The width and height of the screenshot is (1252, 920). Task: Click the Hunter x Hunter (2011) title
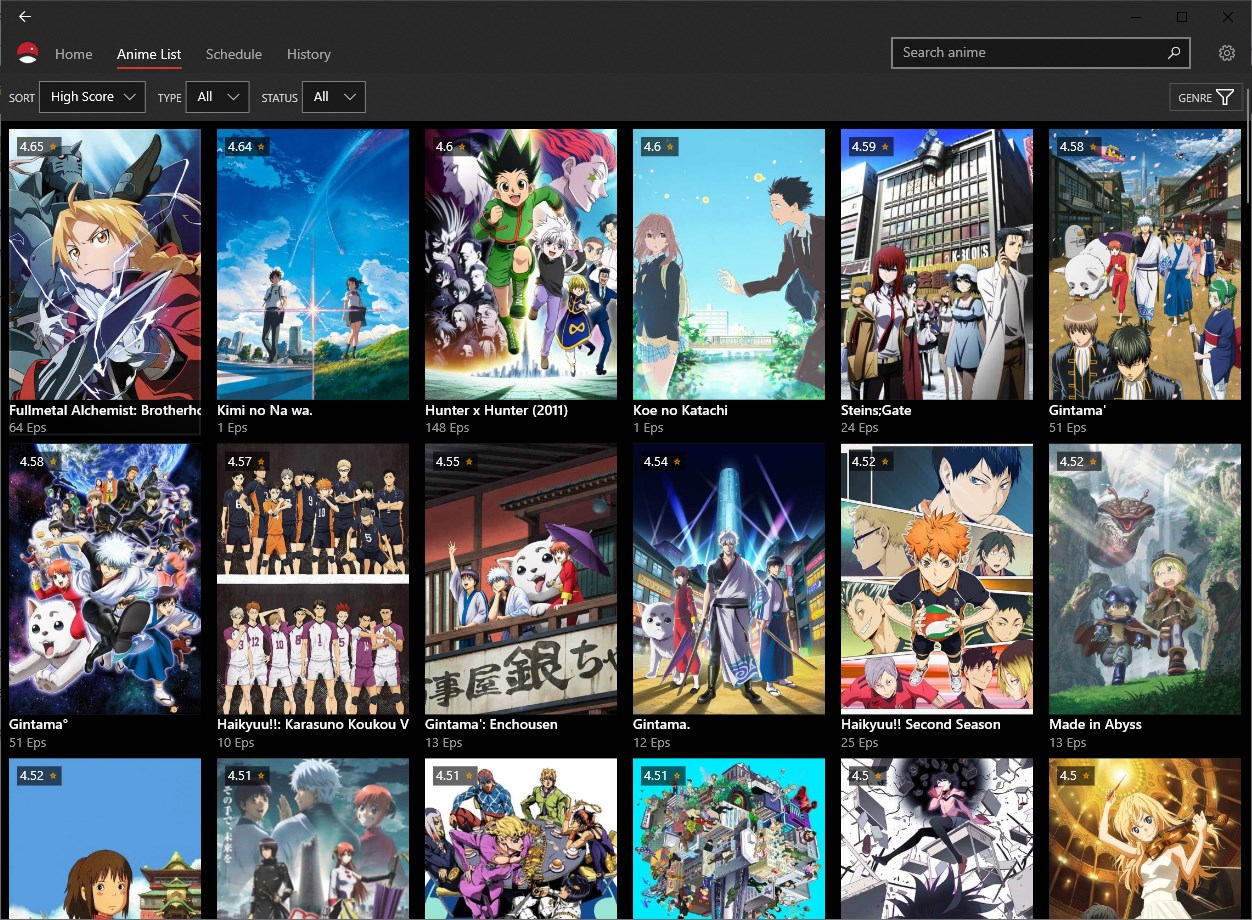496,410
